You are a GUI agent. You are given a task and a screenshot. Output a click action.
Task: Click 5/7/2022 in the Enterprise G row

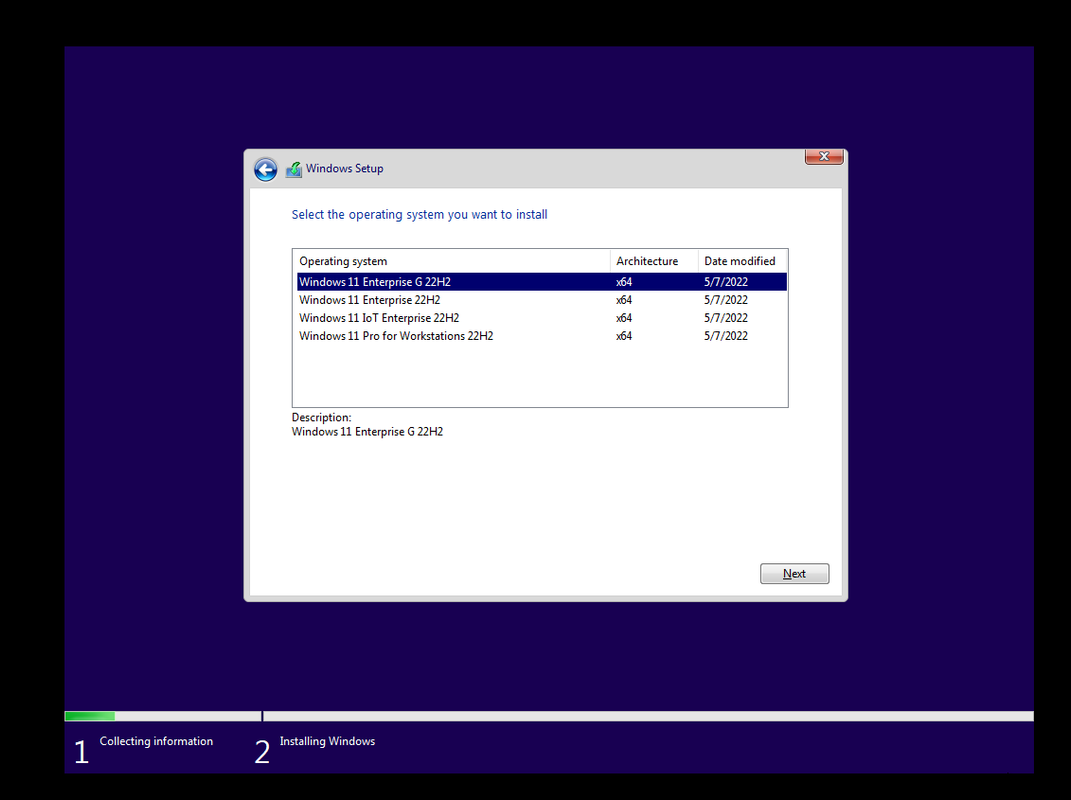click(x=725, y=281)
